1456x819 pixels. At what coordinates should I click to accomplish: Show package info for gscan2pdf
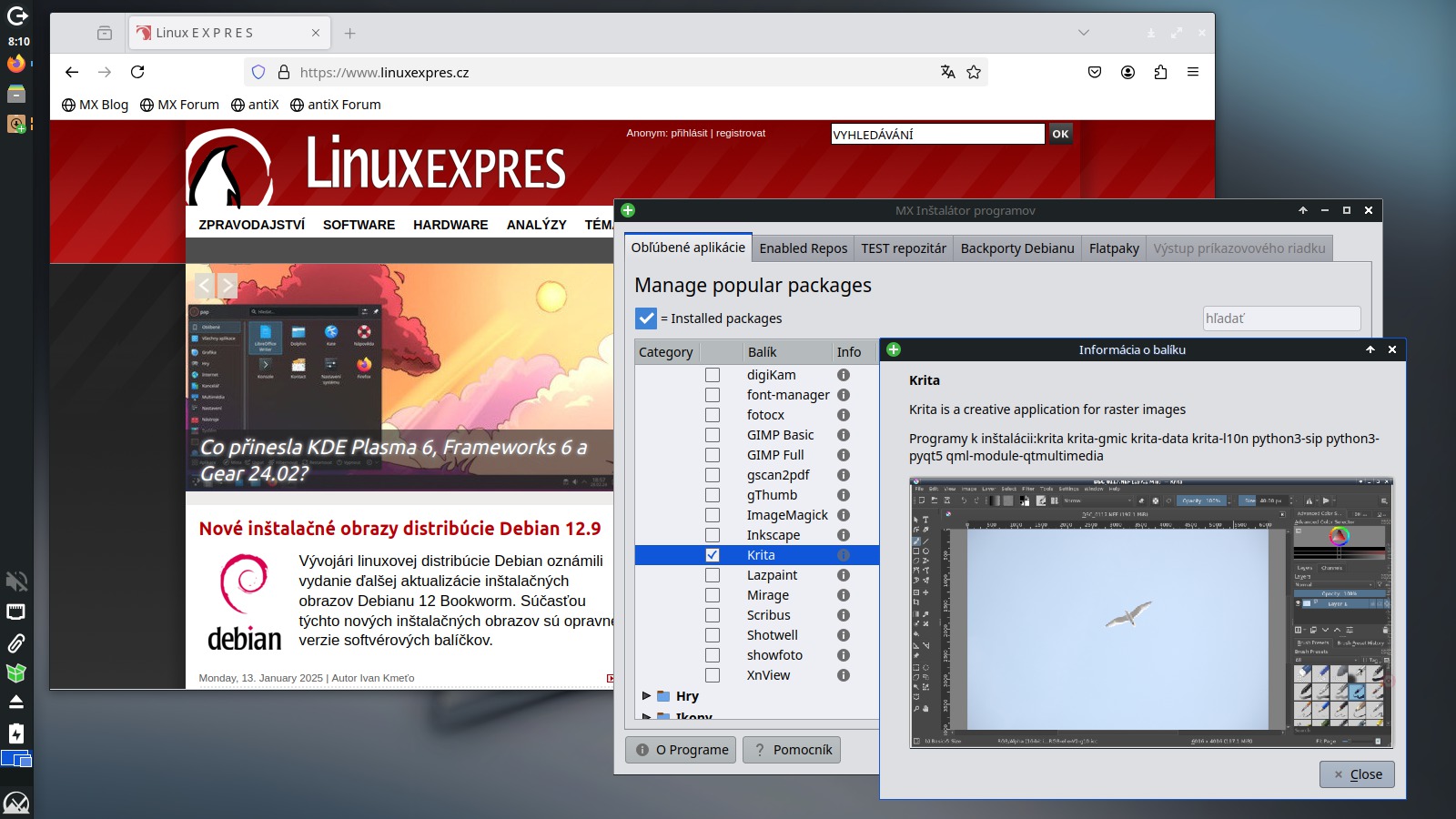click(x=844, y=475)
